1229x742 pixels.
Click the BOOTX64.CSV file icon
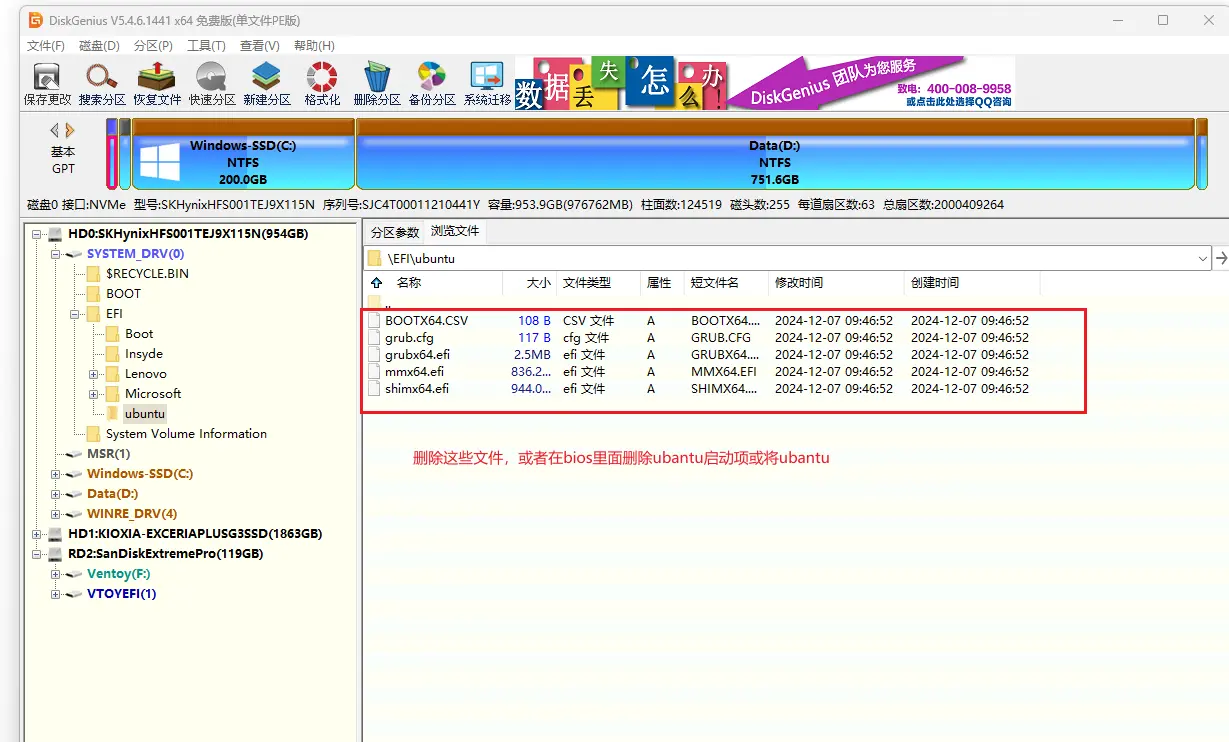tap(374, 321)
